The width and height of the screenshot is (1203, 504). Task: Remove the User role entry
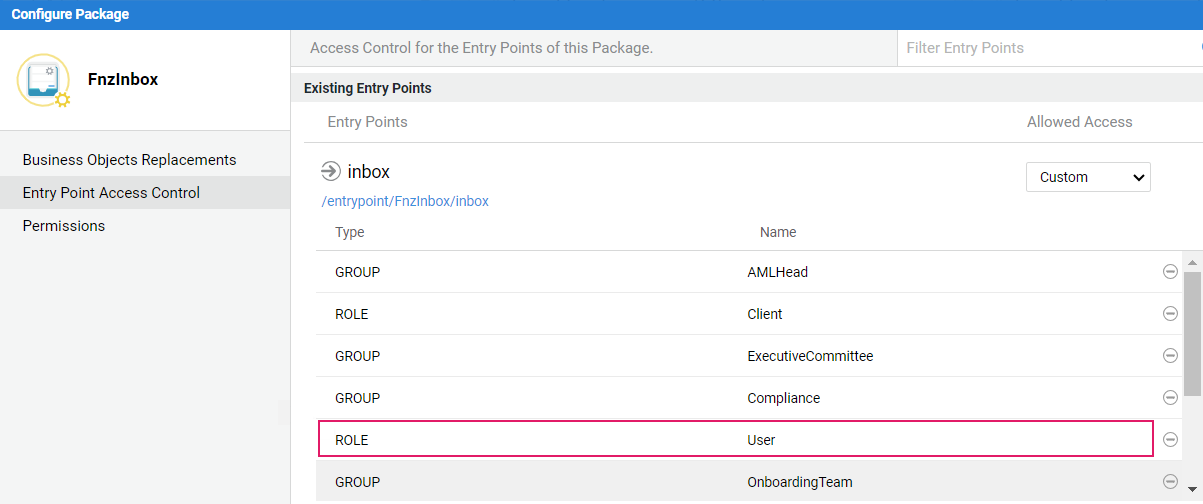[1170, 440]
